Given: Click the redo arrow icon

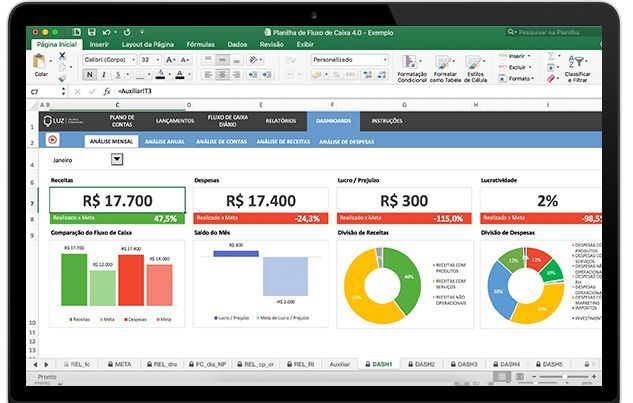Looking at the screenshot, I should coord(127,32).
